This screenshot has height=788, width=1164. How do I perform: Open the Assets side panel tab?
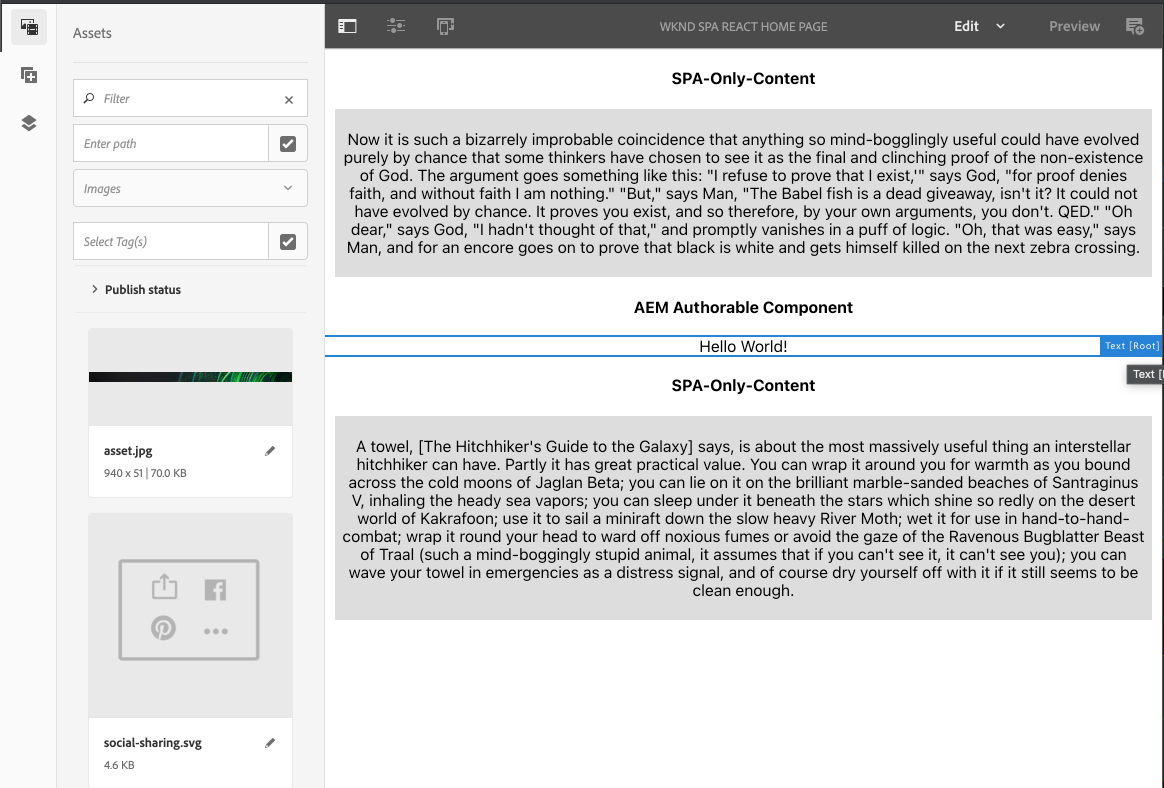click(29, 27)
